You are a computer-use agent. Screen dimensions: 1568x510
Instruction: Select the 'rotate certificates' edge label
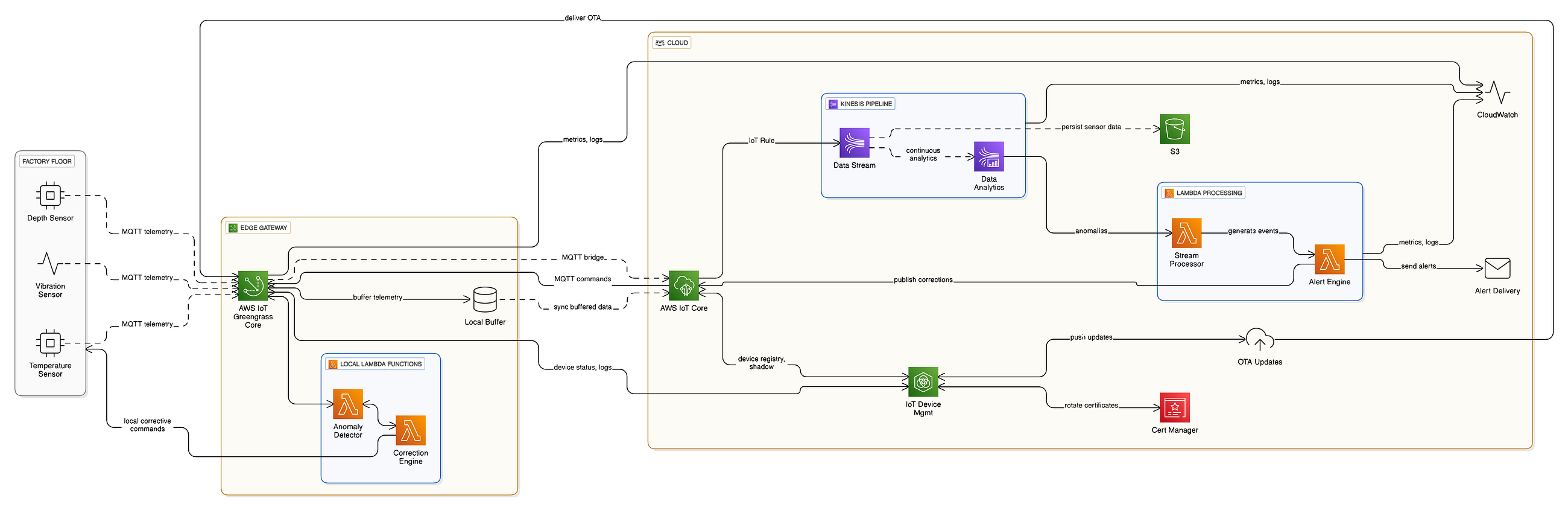pos(1092,406)
